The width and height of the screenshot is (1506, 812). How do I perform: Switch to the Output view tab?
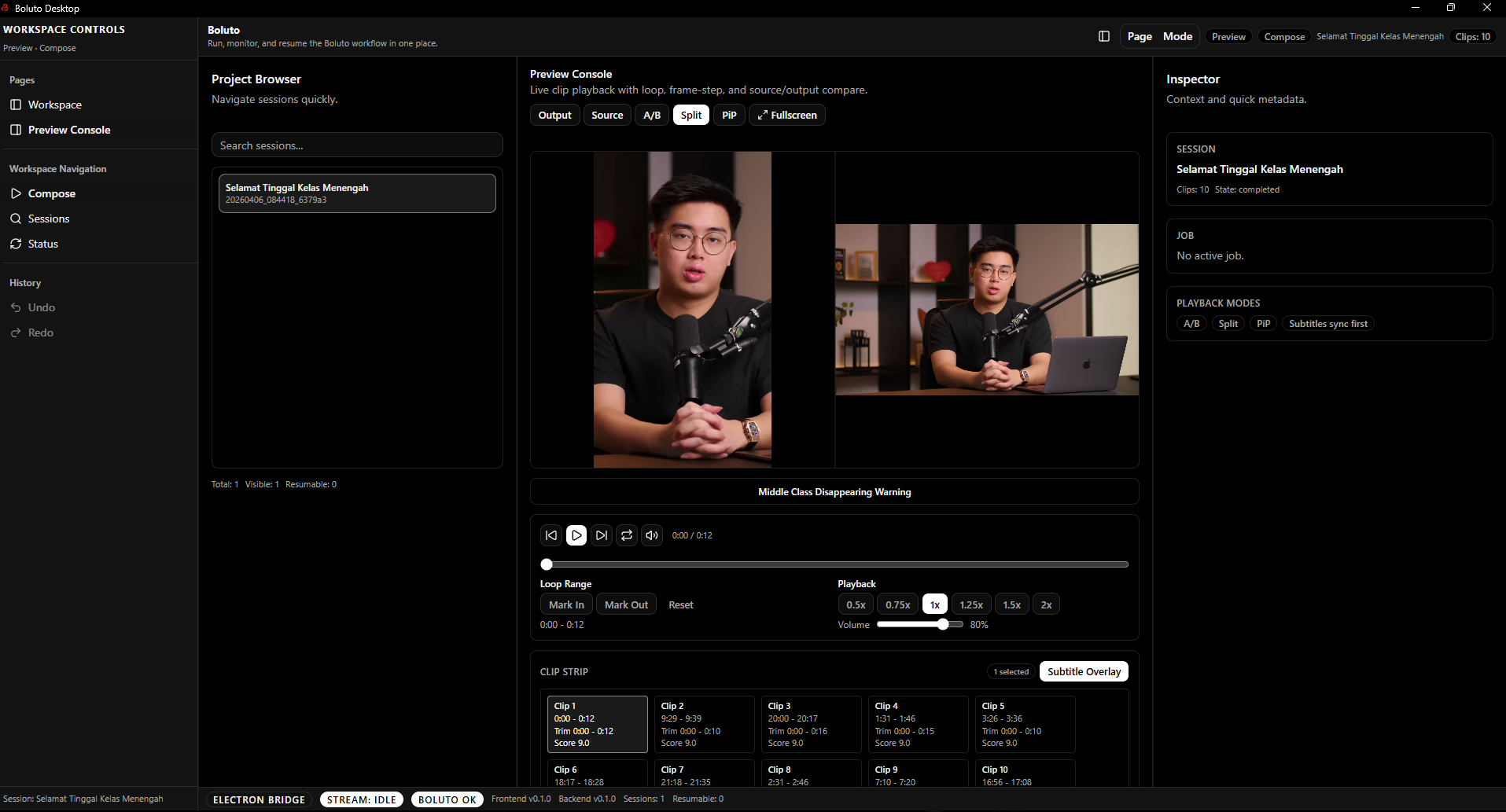point(554,115)
